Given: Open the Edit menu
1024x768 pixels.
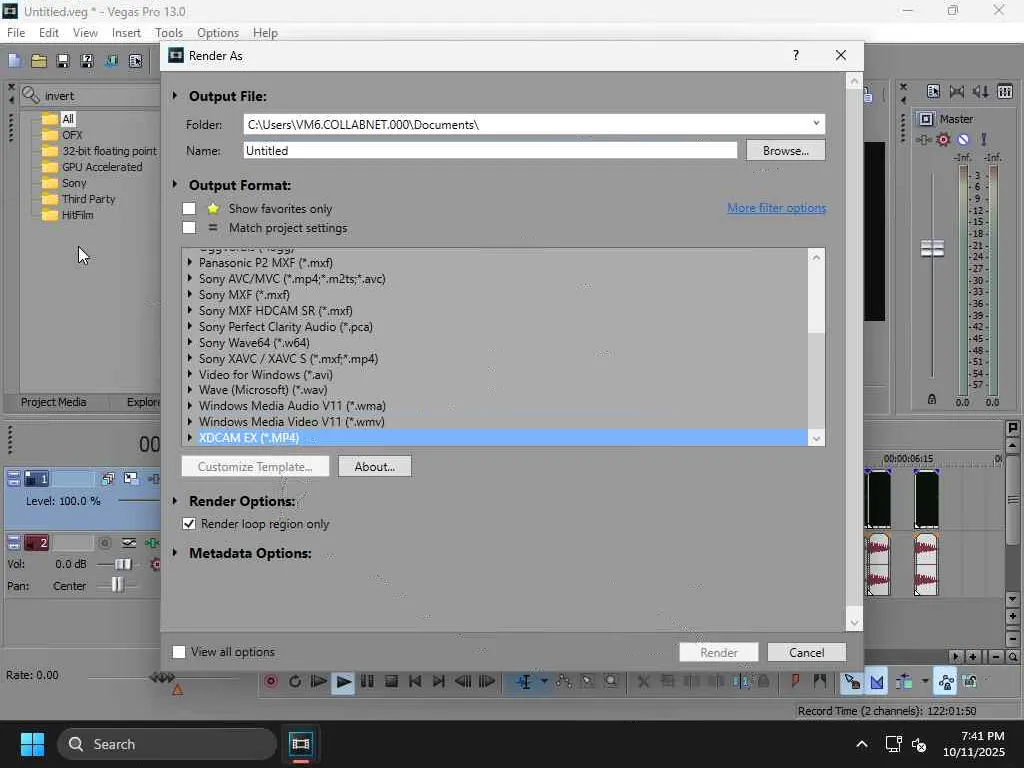Looking at the screenshot, I should click(48, 33).
